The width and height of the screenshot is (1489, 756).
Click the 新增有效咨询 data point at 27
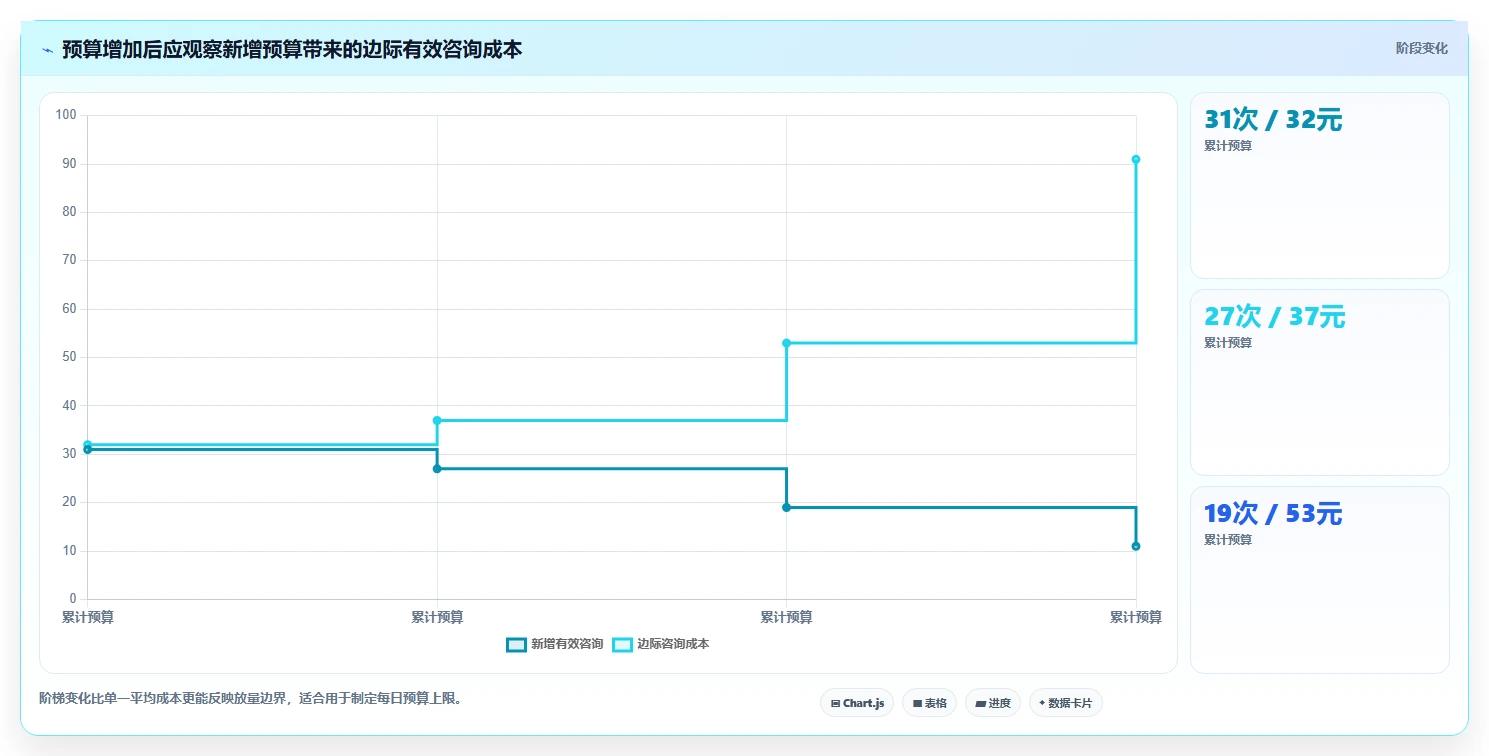pos(437,469)
